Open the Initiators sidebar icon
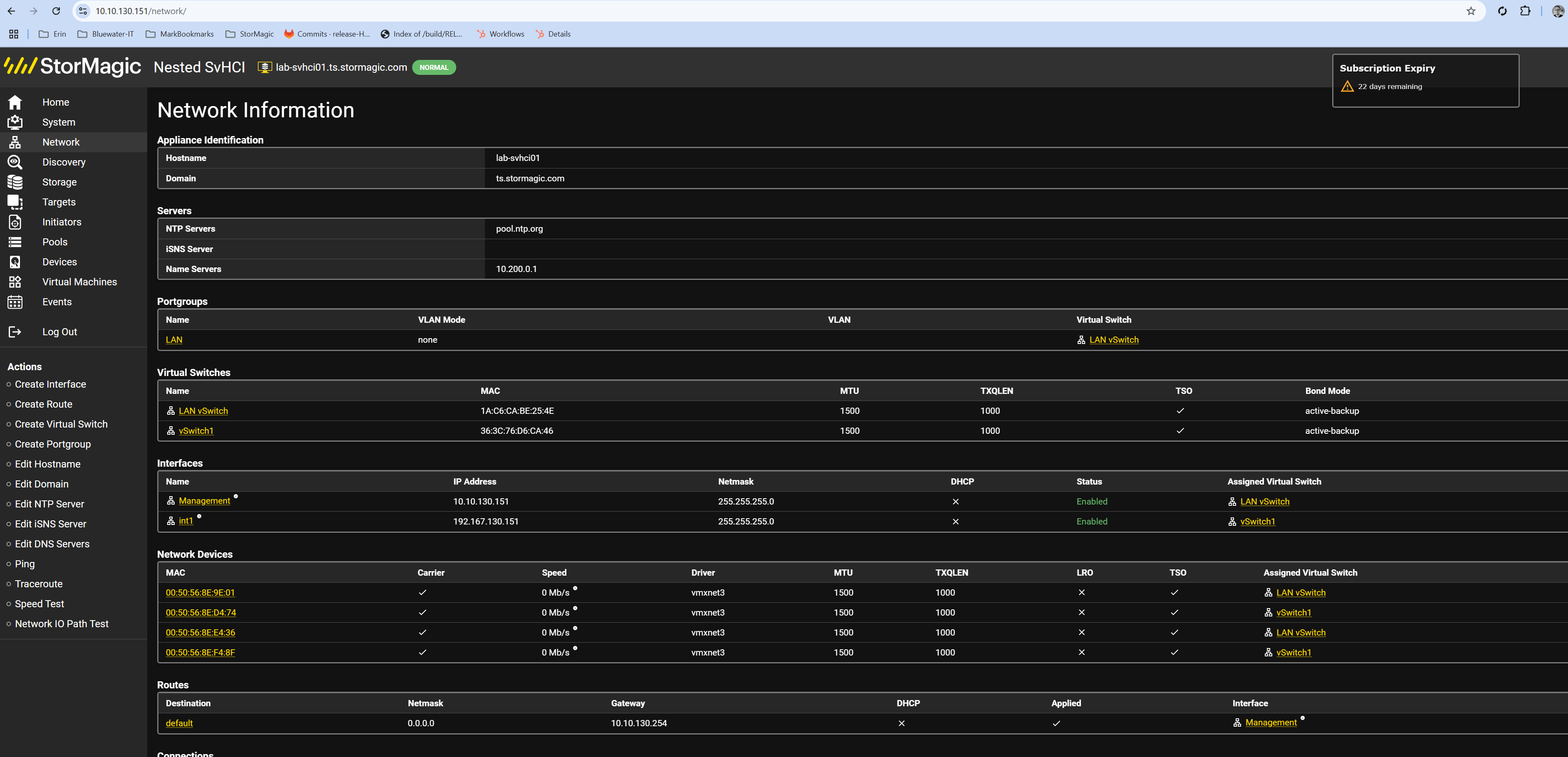 15,222
